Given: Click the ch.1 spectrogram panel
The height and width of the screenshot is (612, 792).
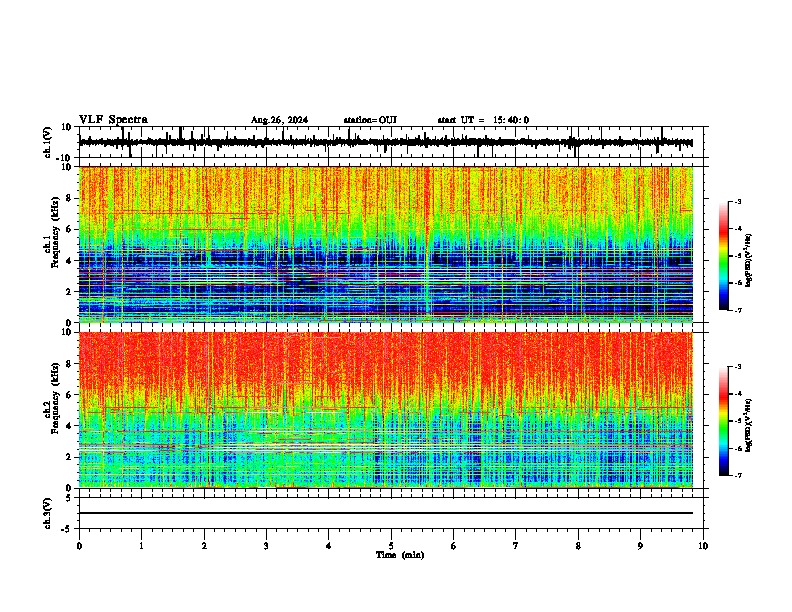Looking at the screenshot, I should pos(386,244).
